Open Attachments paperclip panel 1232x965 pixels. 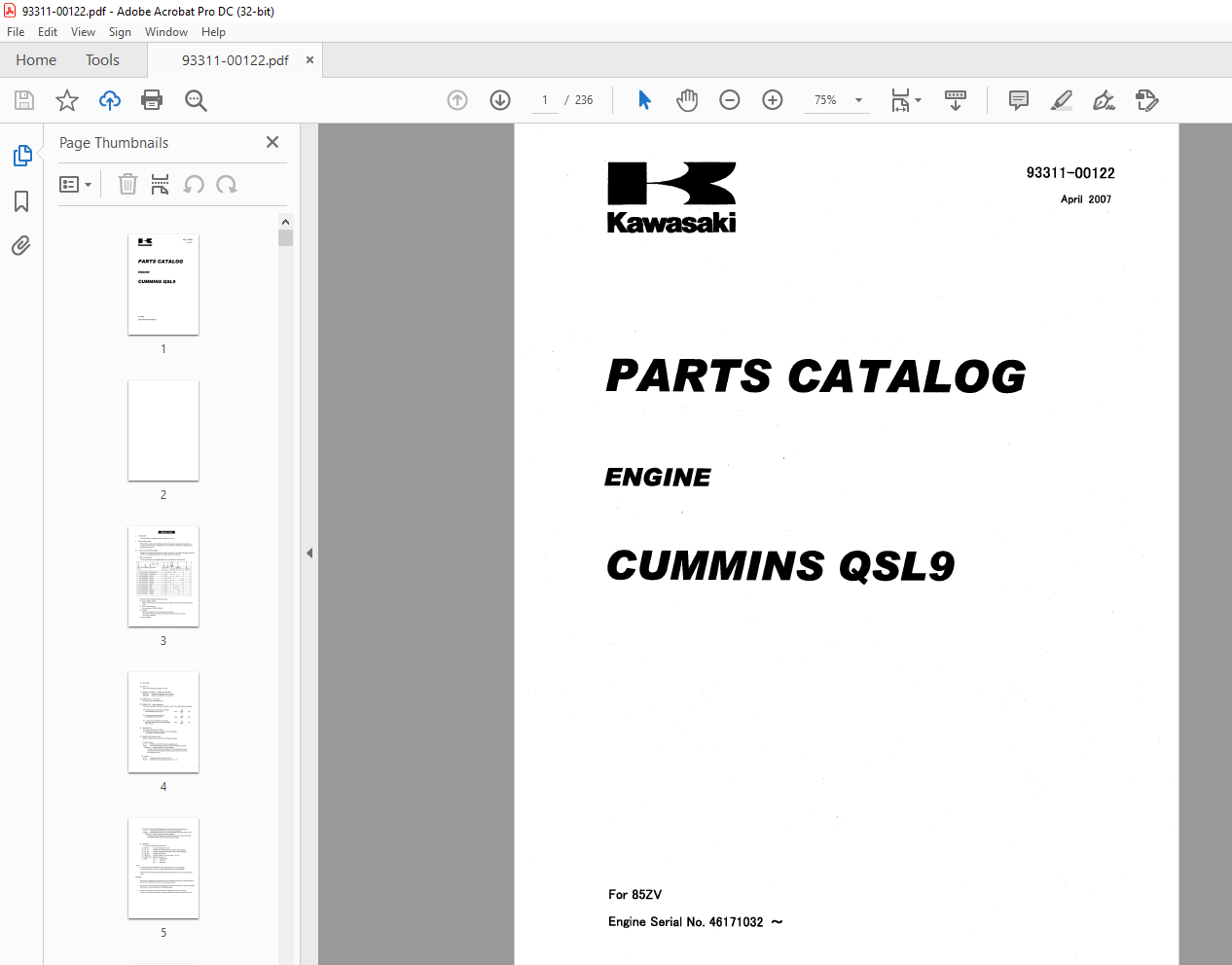pyautogui.click(x=21, y=245)
